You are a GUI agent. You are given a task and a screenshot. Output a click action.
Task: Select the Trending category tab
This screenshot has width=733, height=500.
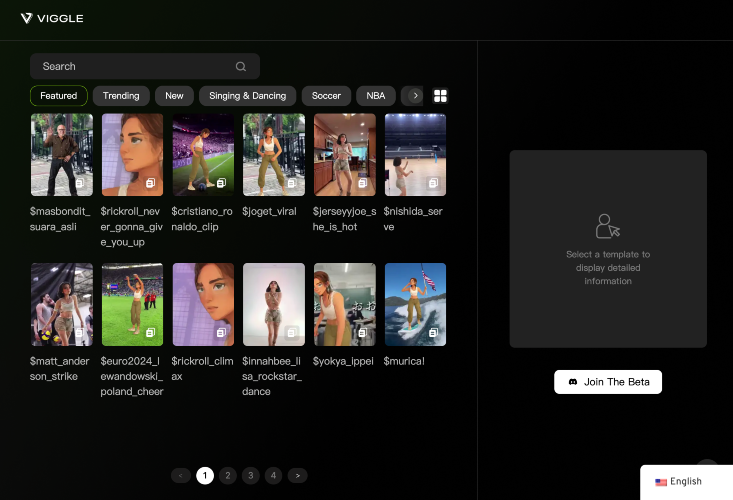121,96
